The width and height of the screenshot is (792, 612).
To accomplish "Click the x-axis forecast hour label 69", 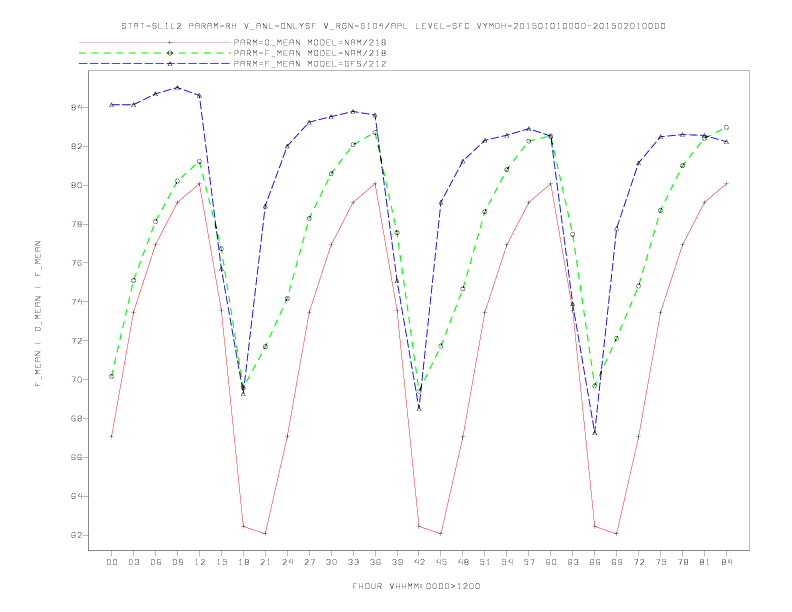I will pyautogui.click(x=617, y=562).
